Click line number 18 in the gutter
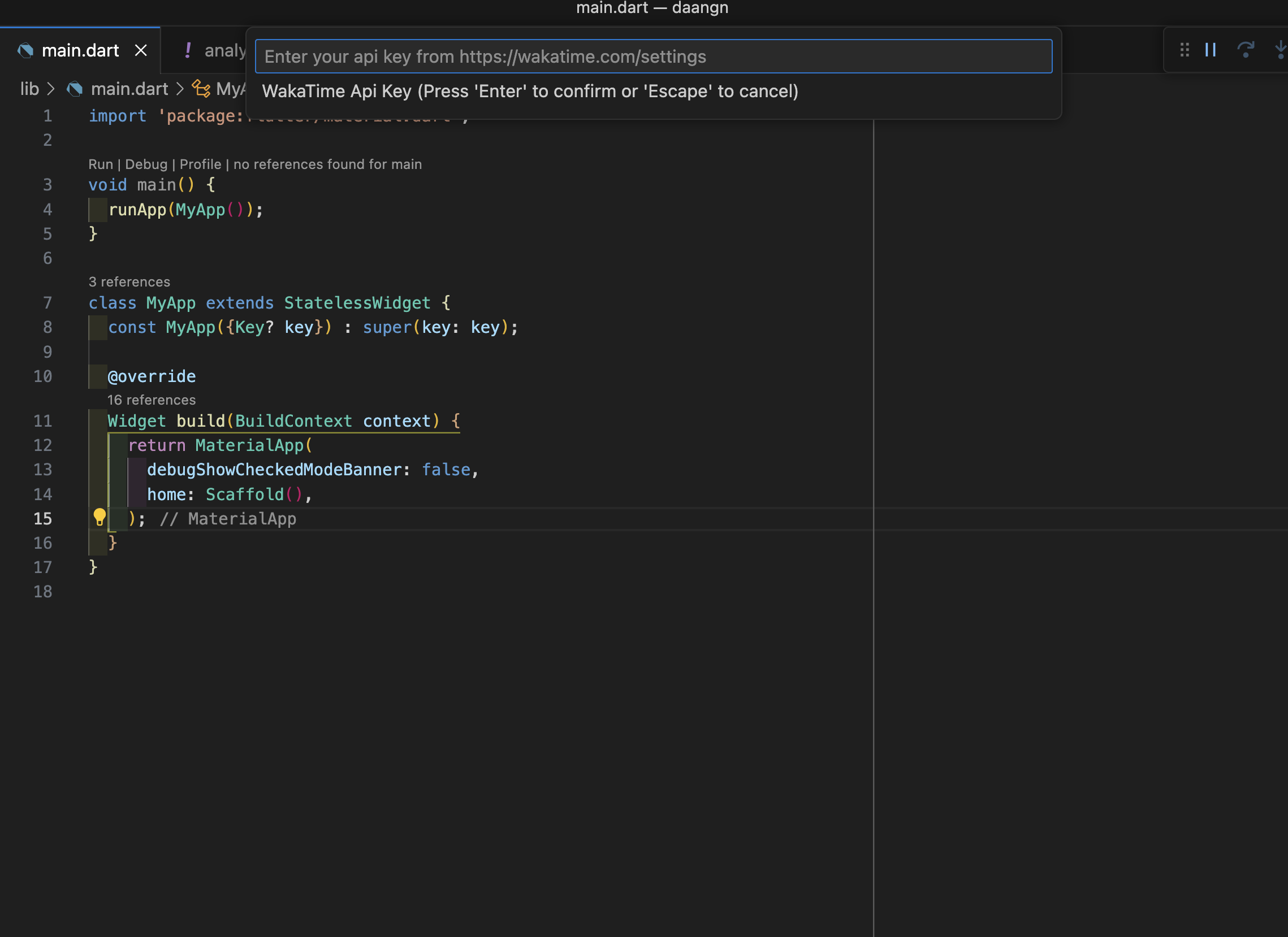The width and height of the screenshot is (1288, 937). (x=42, y=592)
